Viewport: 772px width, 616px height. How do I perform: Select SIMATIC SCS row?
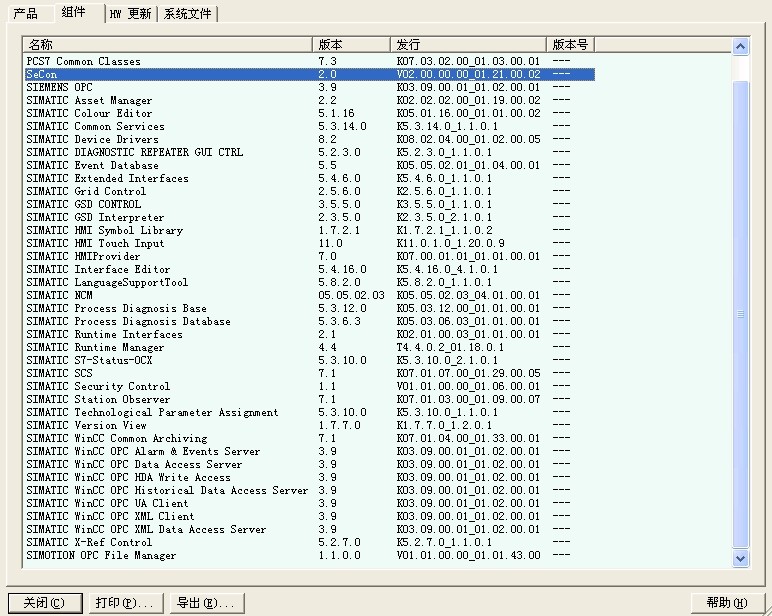click(310, 373)
